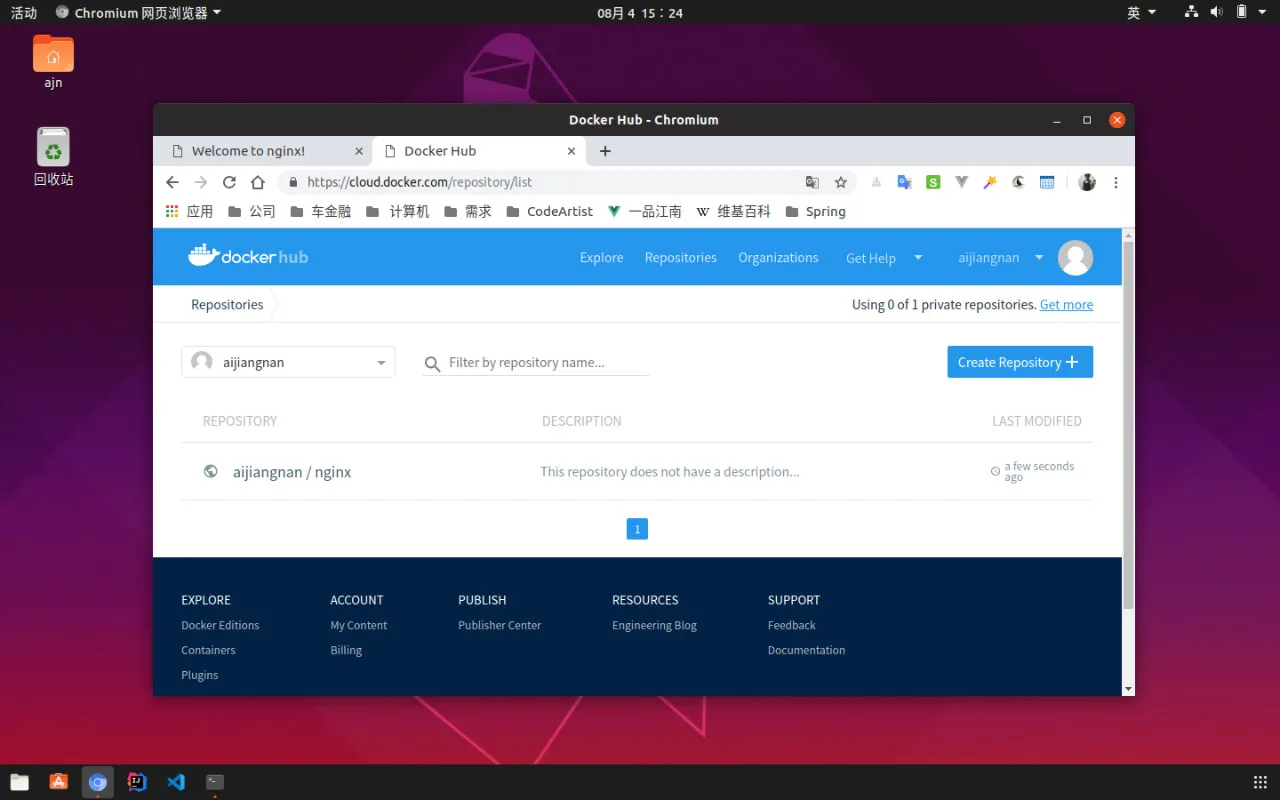Screen dimensions: 1280x800
Task: Open the browser home page icon
Action: 258,182
